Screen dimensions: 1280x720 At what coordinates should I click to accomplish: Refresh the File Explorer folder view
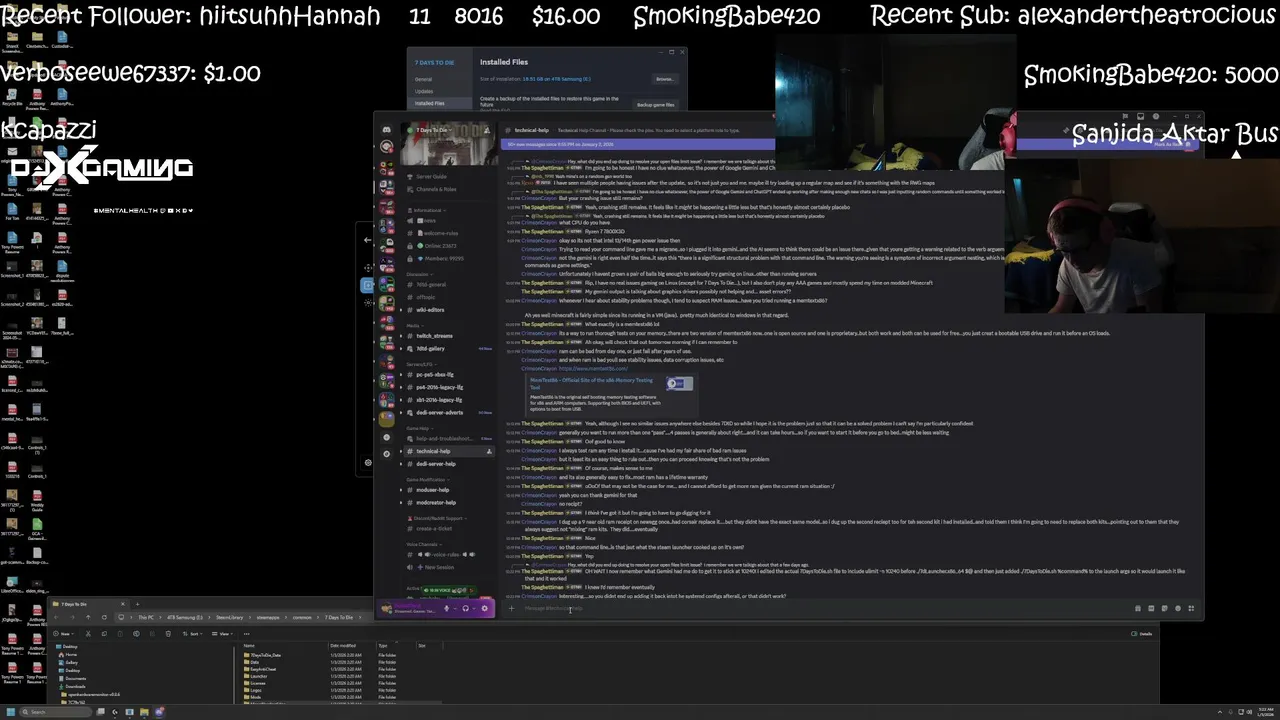point(104,617)
